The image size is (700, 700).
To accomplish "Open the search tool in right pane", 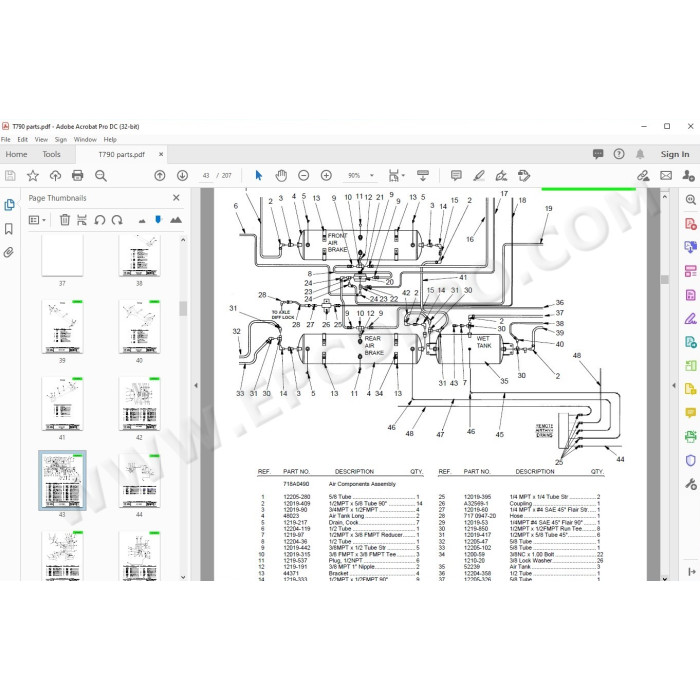I will click(x=690, y=199).
